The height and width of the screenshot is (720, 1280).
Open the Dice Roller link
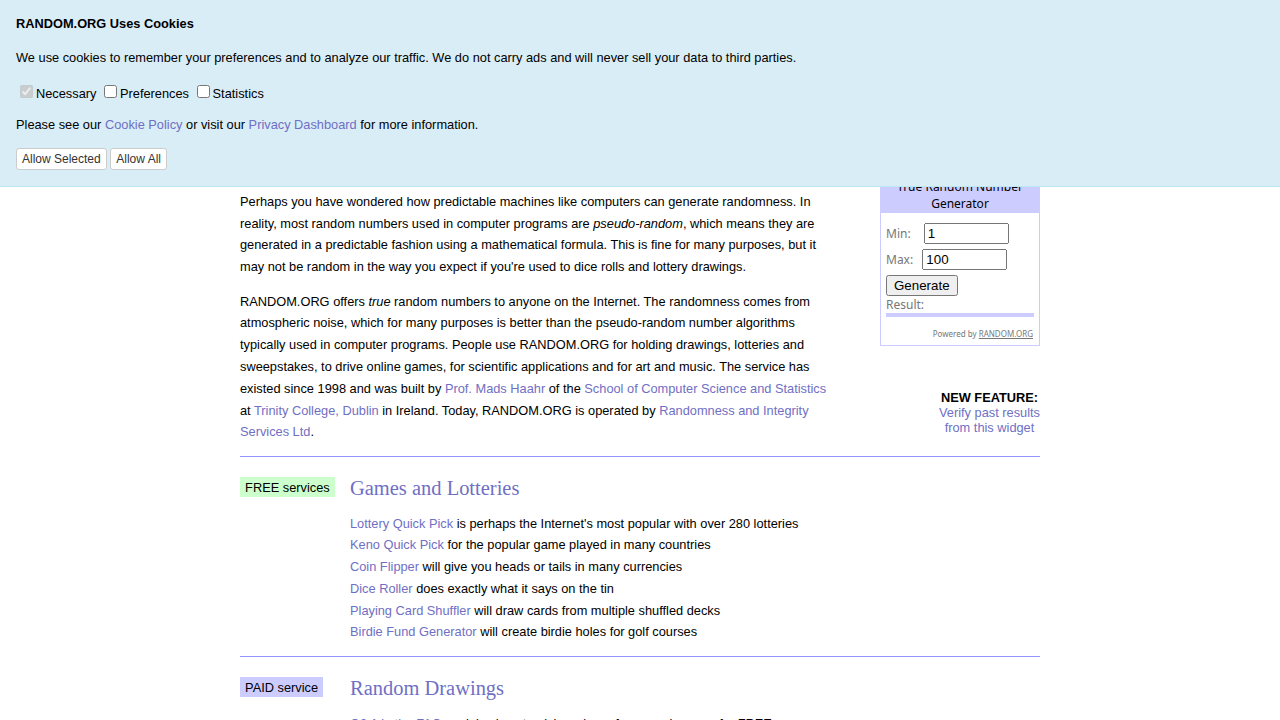(381, 589)
